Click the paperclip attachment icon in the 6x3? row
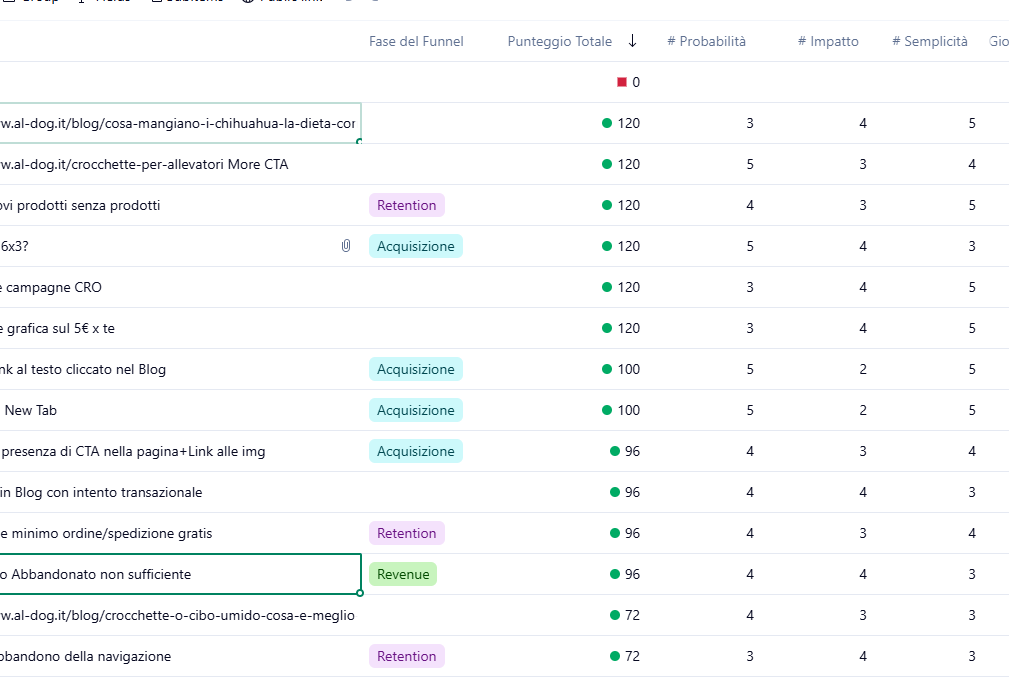The height and width of the screenshot is (691, 1009). point(346,246)
